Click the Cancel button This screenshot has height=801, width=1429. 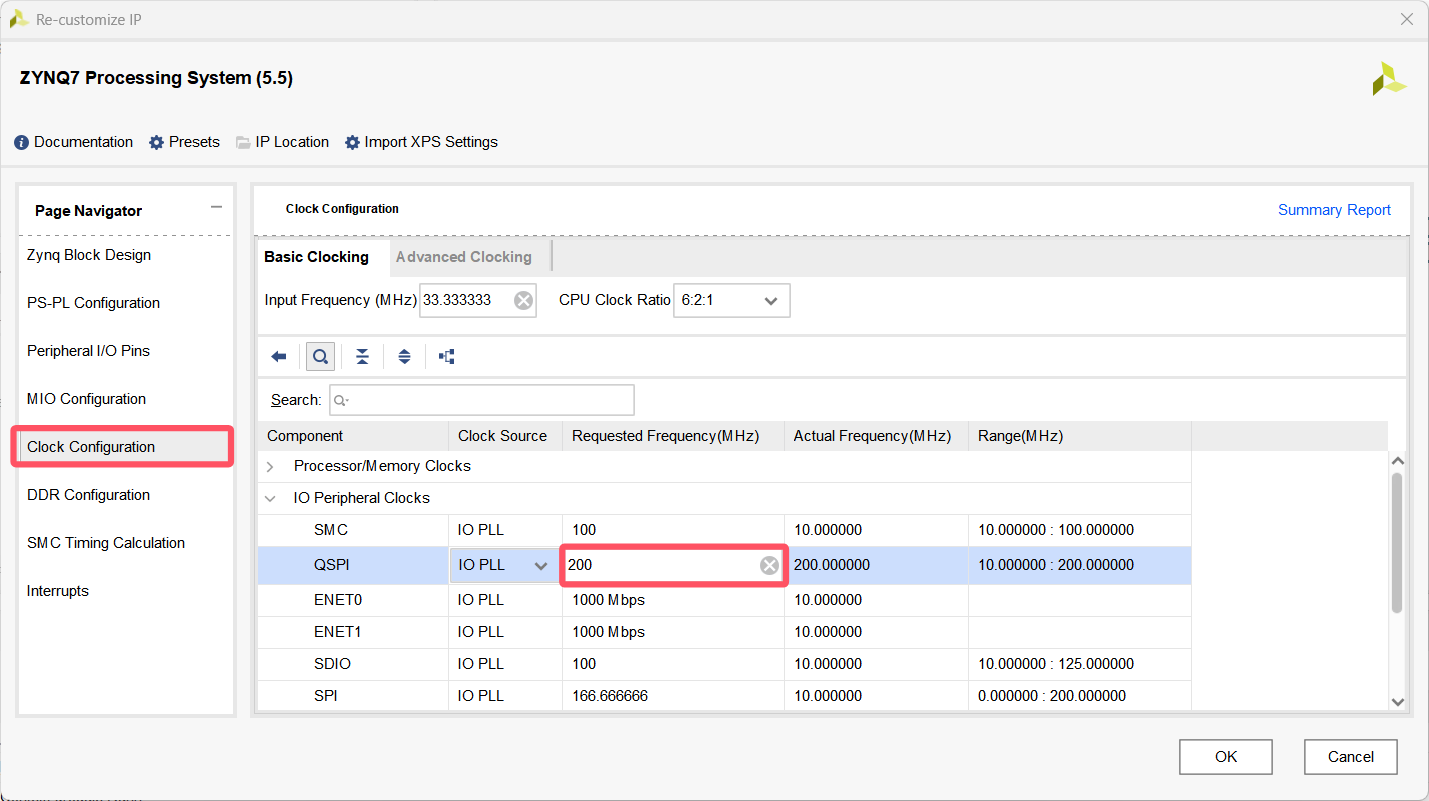point(1351,757)
